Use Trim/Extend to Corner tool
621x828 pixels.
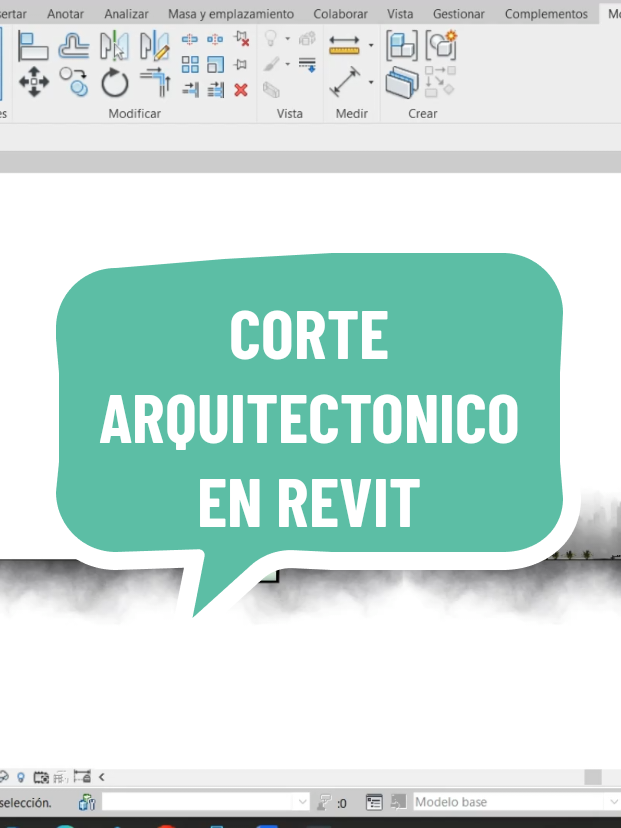(155, 82)
